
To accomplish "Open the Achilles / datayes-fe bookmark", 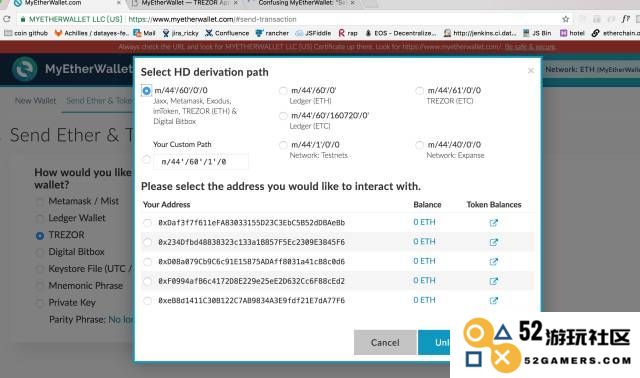I will point(91,33).
